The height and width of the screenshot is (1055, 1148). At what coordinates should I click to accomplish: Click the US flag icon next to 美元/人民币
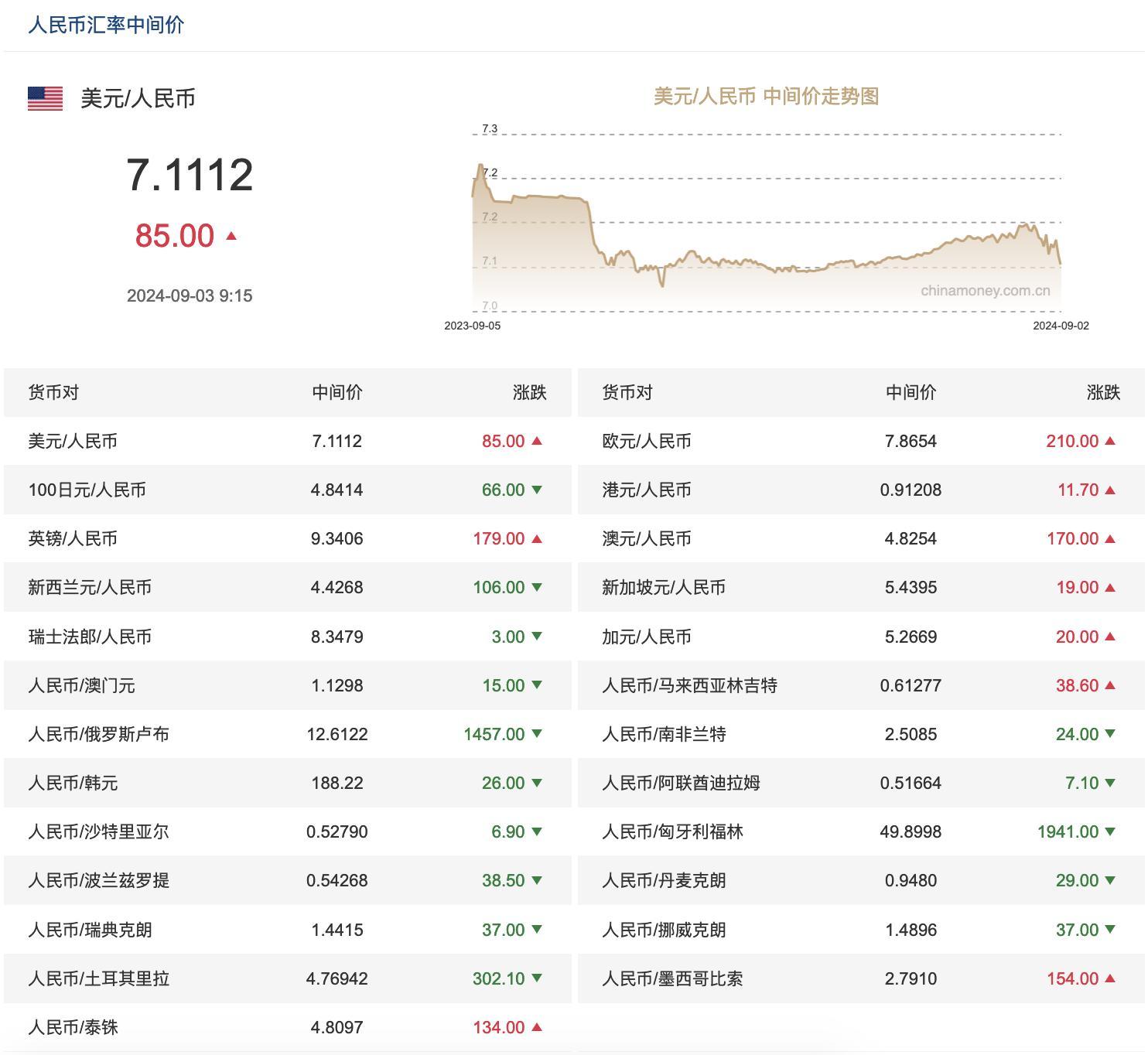44,97
